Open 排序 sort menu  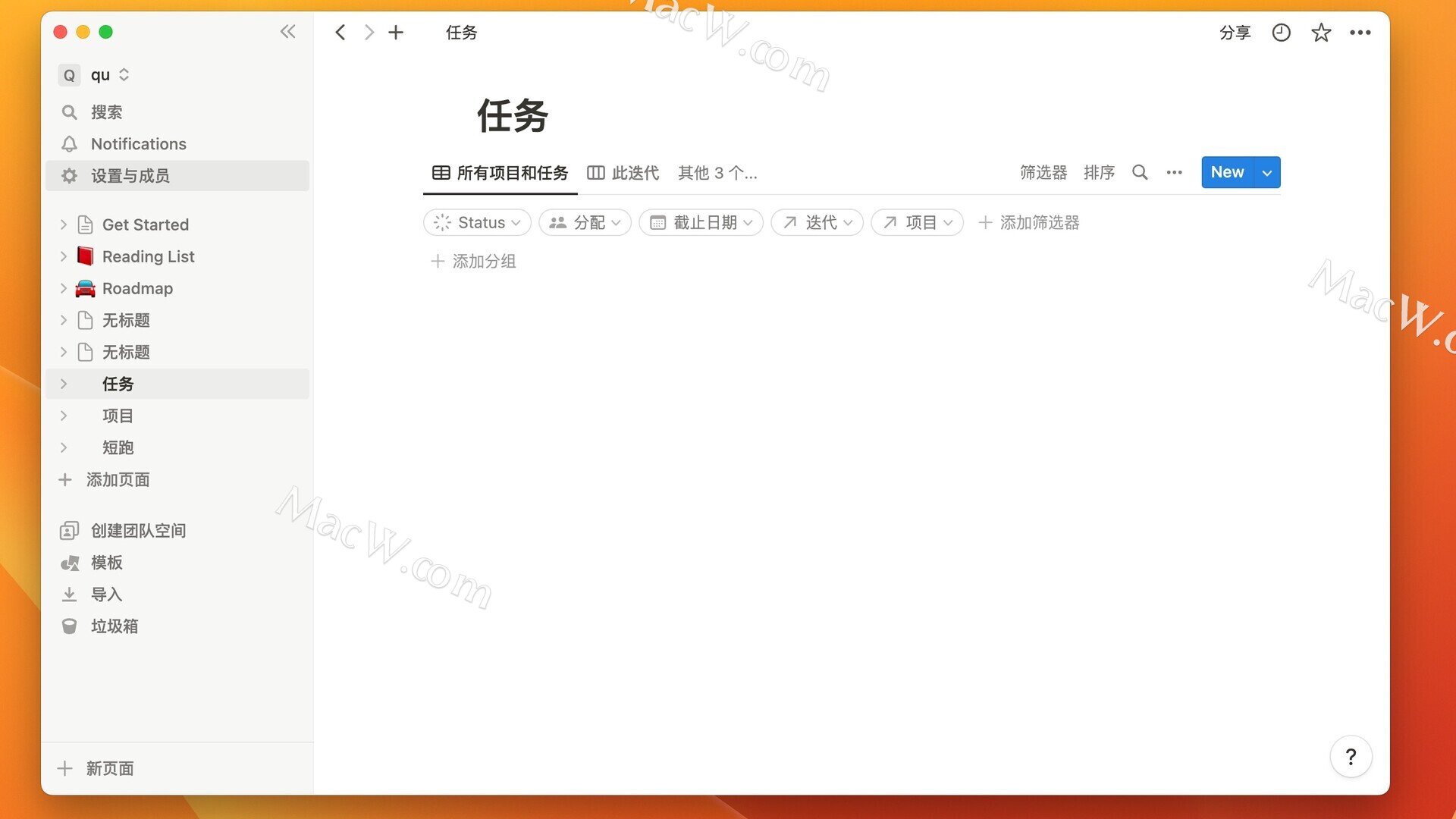1099,173
